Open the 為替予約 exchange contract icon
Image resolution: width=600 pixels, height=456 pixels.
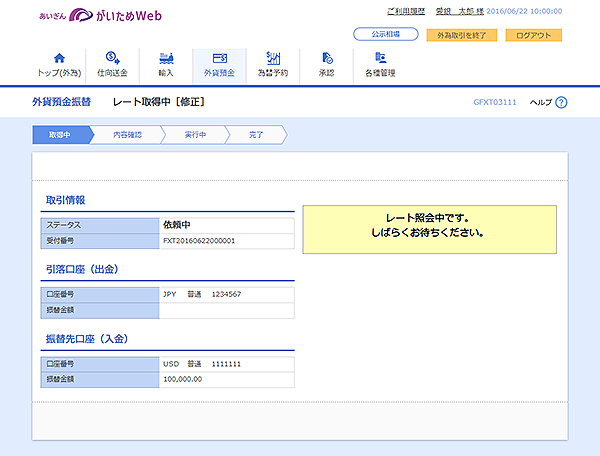coord(273,58)
